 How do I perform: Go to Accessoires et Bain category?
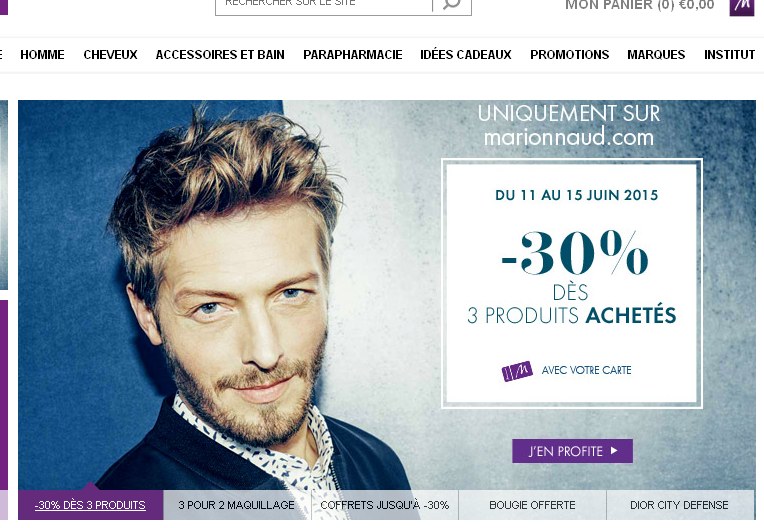[x=220, y=55]
